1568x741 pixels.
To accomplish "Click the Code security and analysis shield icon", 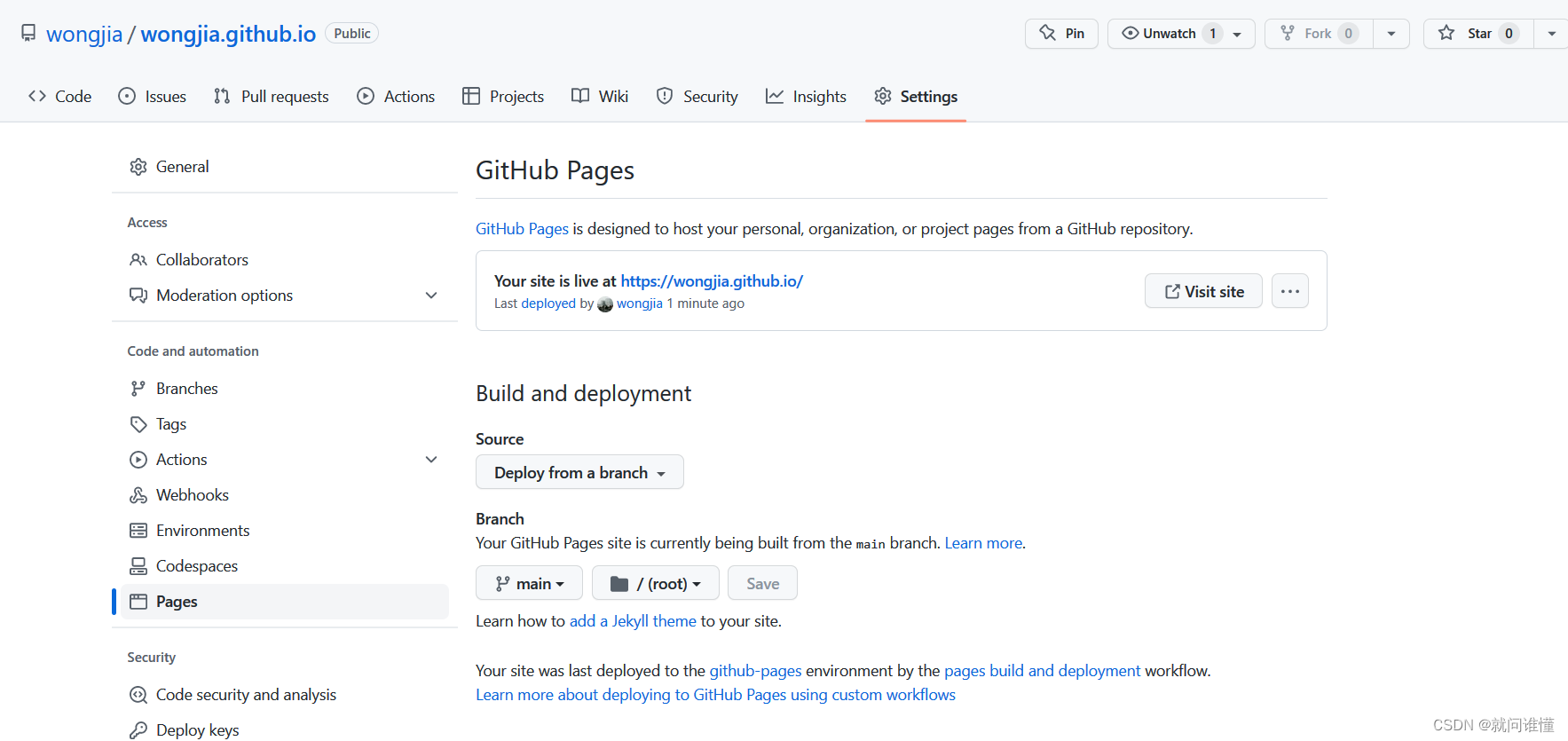I will [x=138, y=695].
